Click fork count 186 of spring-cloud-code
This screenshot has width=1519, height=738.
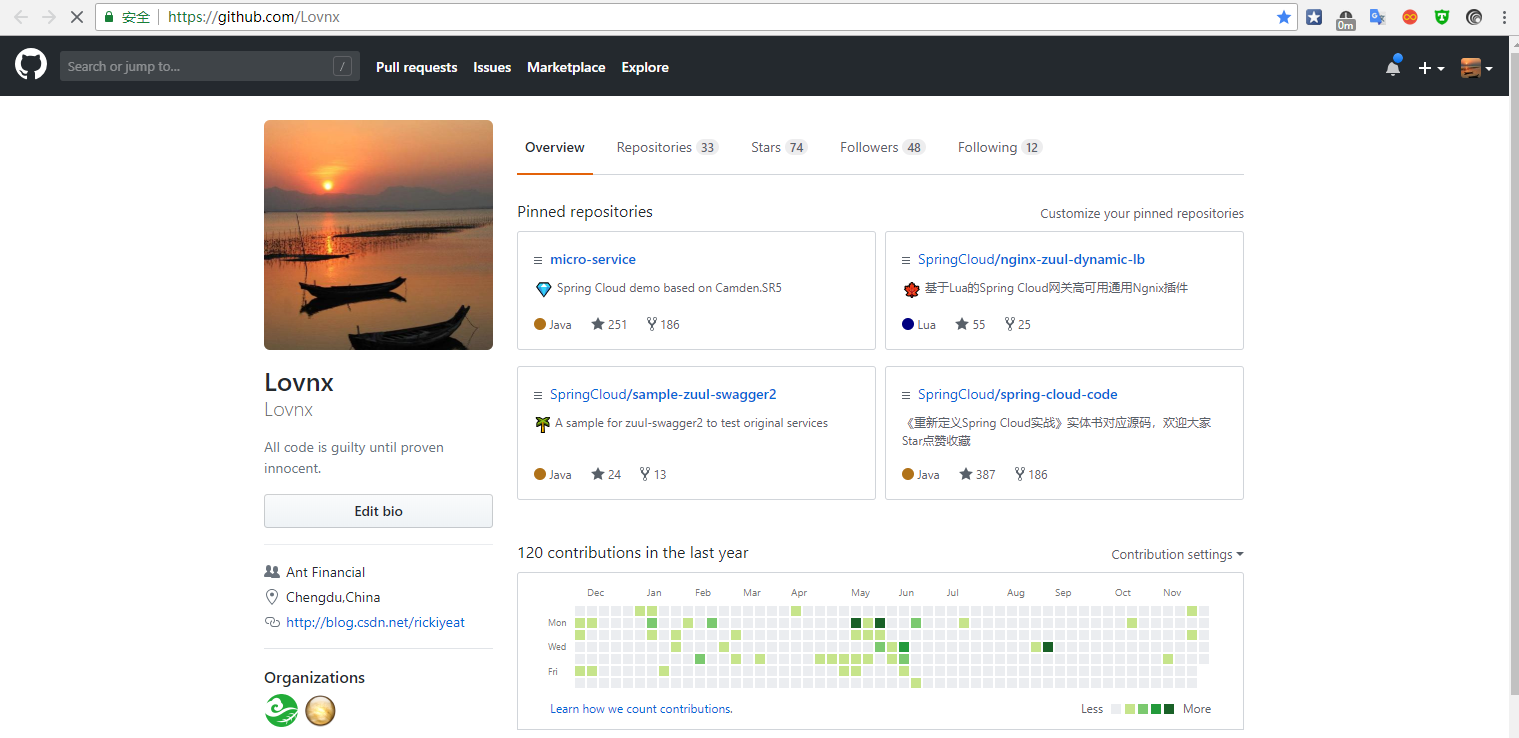[x=1031, y=474]
